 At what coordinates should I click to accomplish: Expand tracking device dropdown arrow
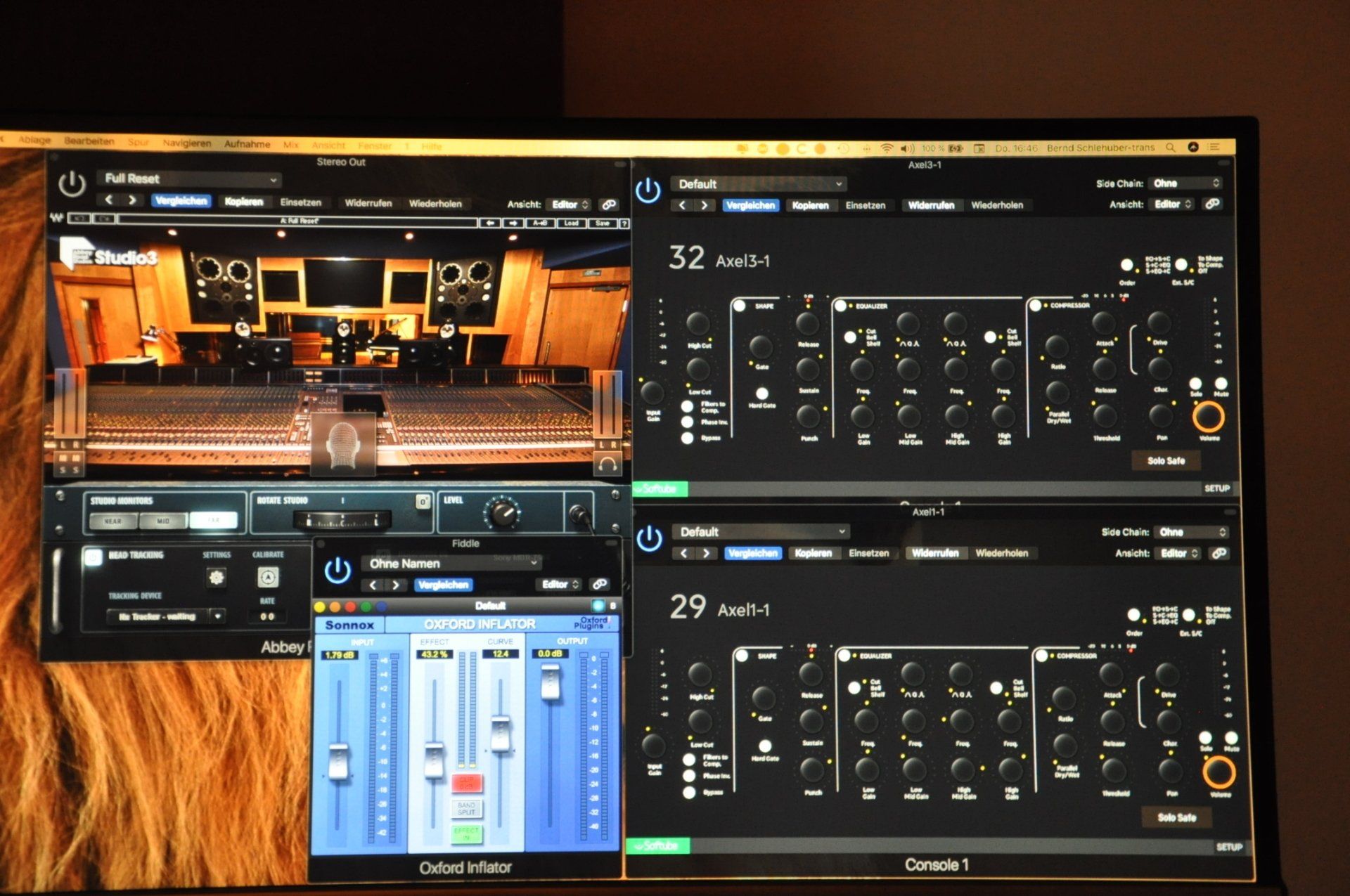pyautogui.click(x=218, y=616)
